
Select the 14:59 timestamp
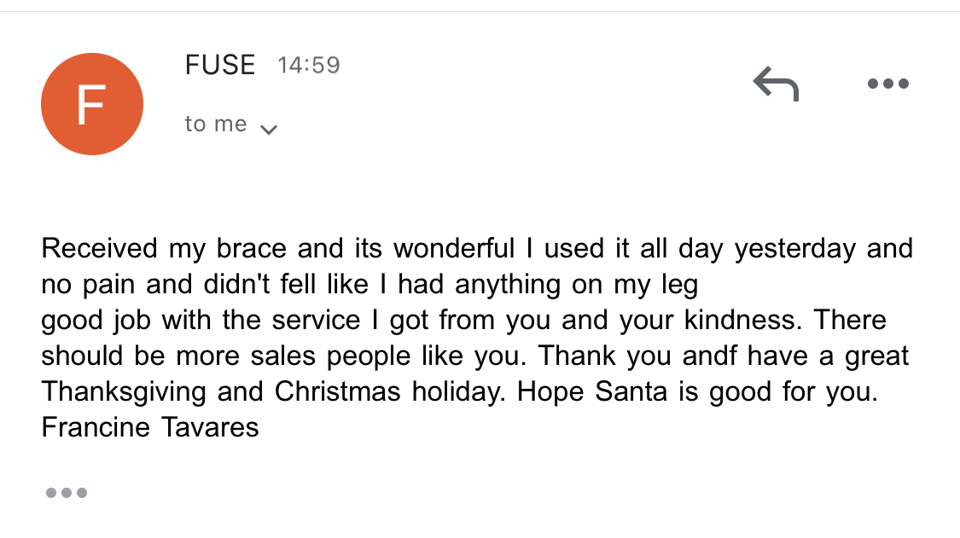309,65
